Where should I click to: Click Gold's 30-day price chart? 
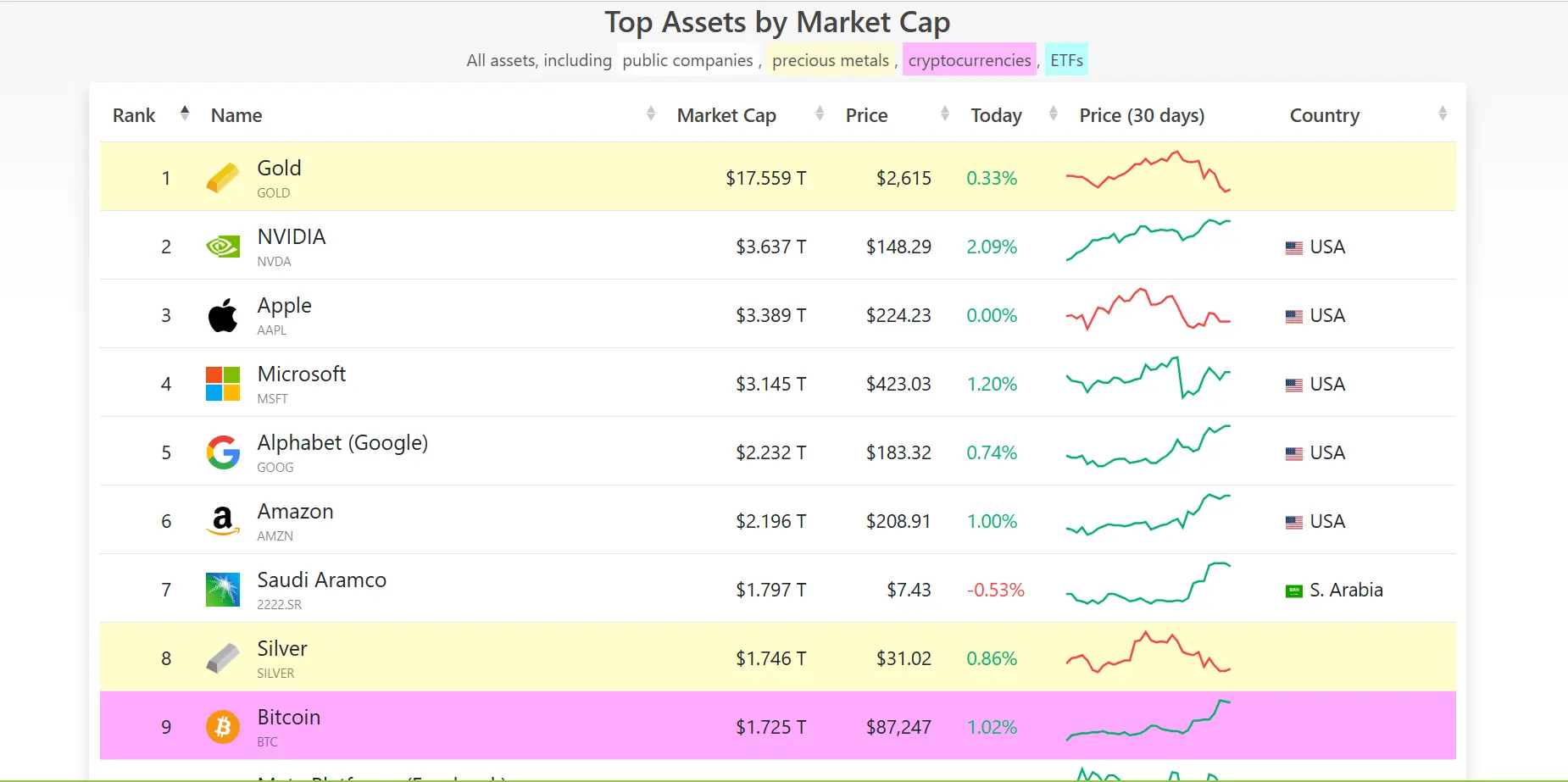tap(1148, 171)
